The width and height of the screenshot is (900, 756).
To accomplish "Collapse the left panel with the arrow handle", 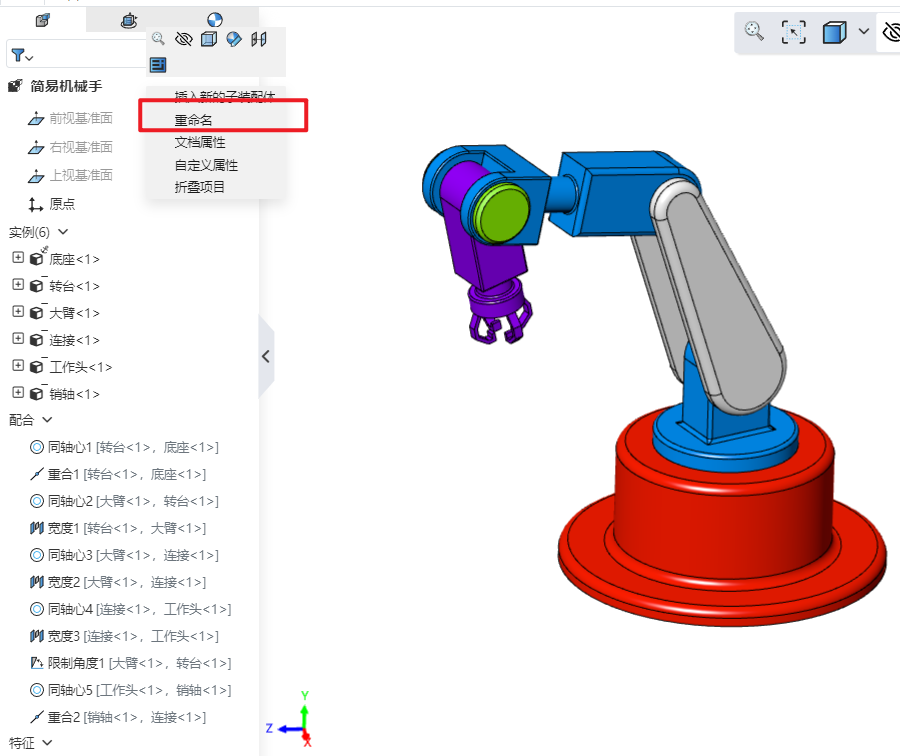I will 266,356.
